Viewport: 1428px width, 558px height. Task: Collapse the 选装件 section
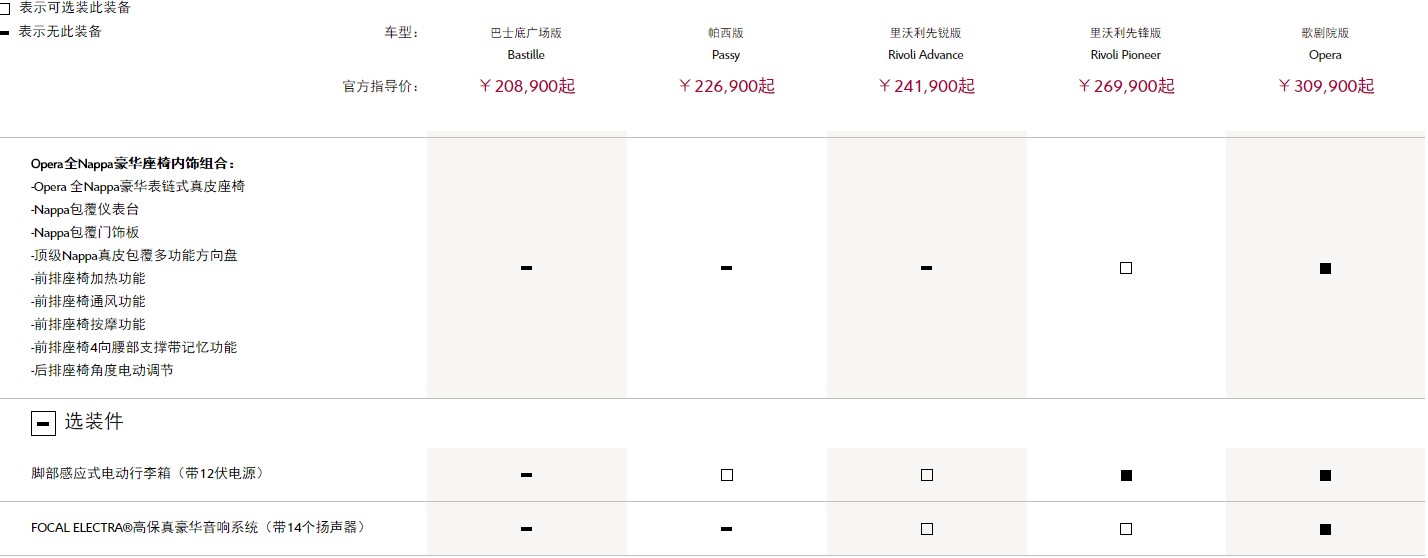tap(43, 424)
